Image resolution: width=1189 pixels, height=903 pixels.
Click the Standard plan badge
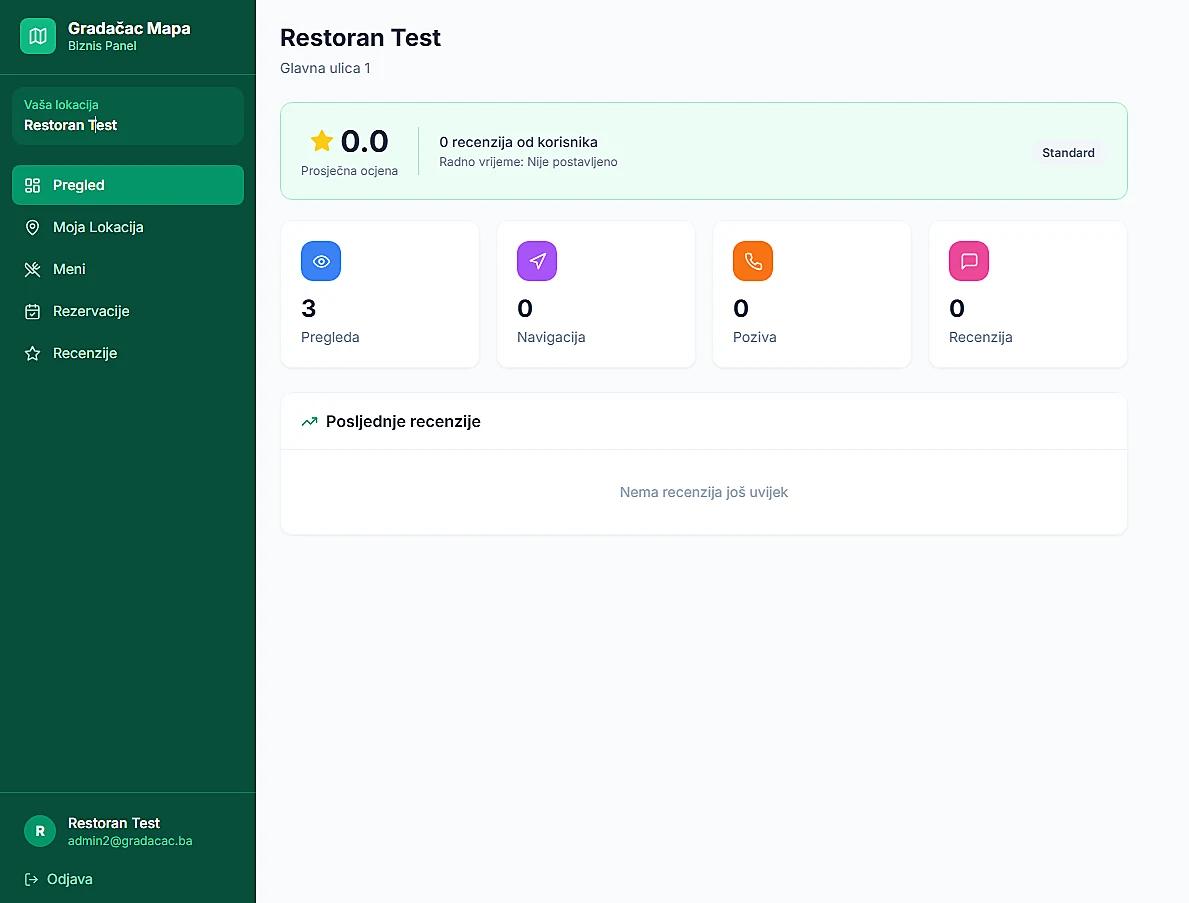1068,152
